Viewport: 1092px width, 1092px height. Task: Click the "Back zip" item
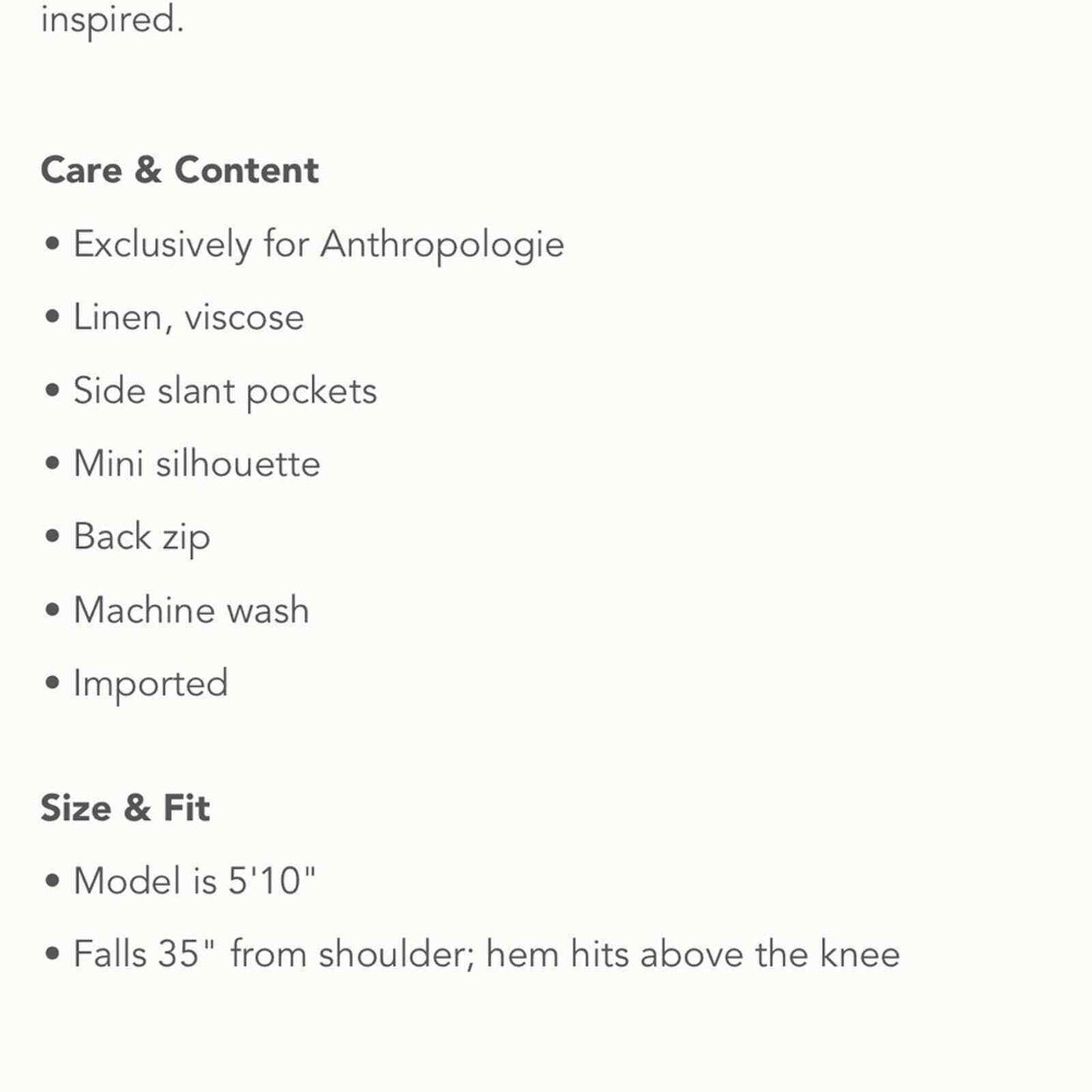coord(141,537)
